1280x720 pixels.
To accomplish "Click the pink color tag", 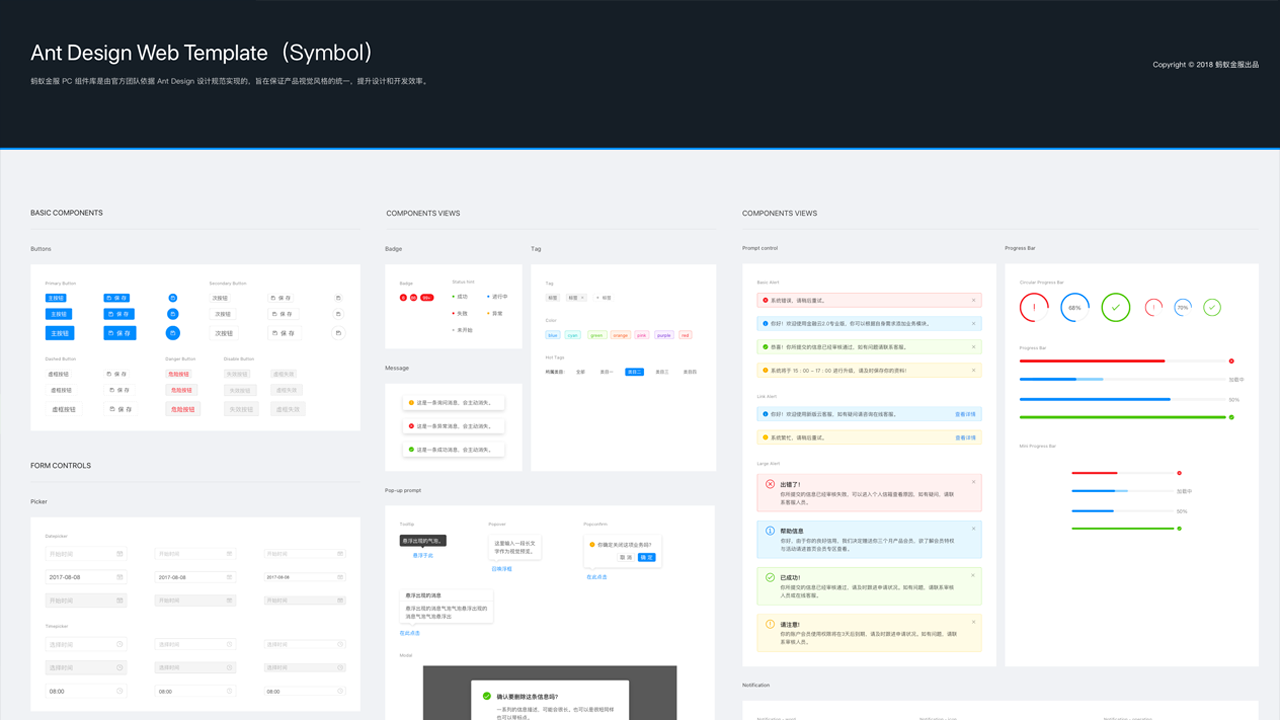I will (642, 335).
